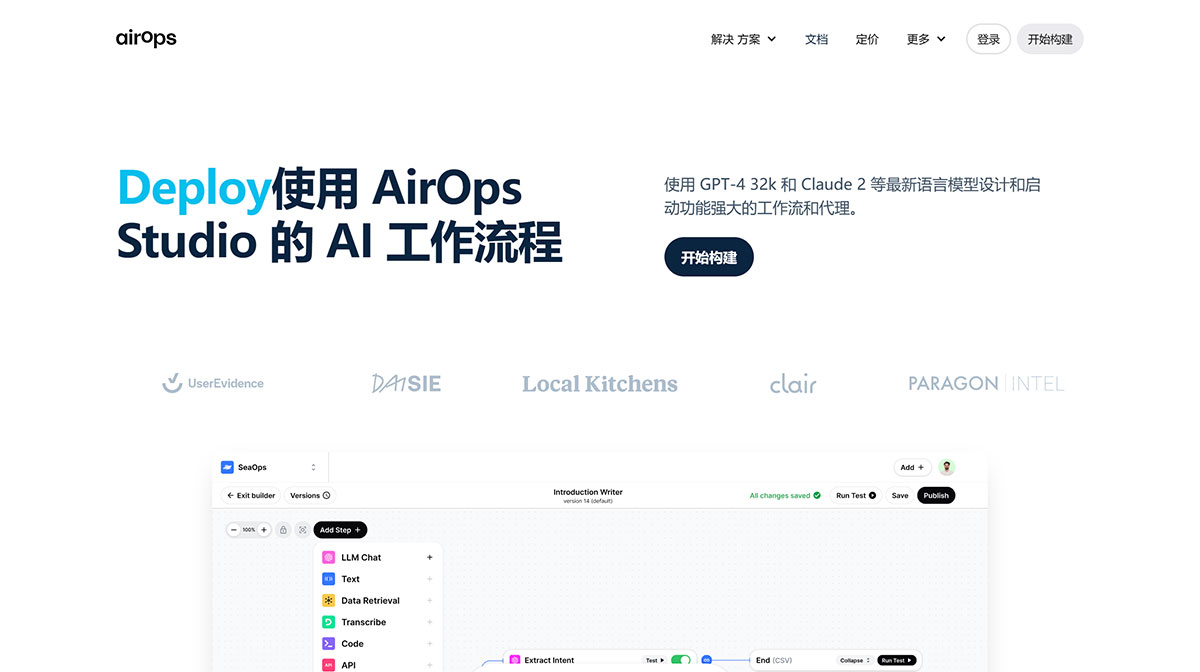Select the 定价 navigation item

point(866,39)
